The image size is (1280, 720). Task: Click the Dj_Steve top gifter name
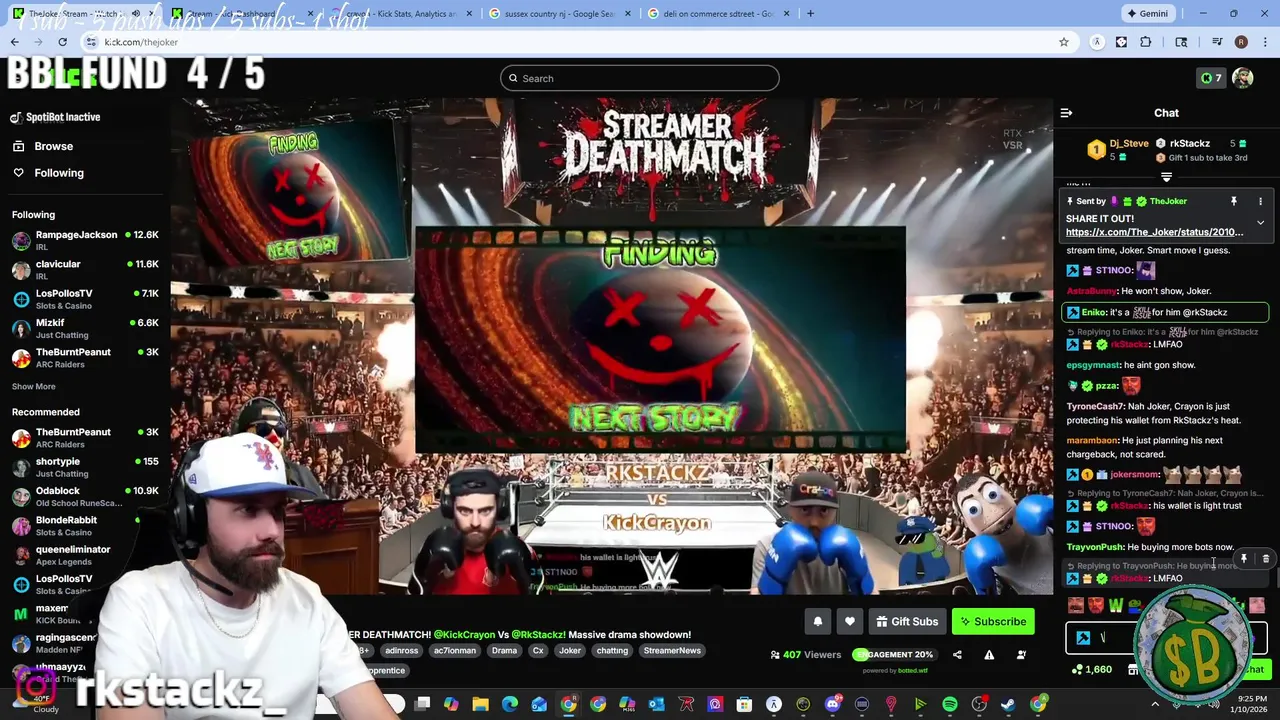1129,143
